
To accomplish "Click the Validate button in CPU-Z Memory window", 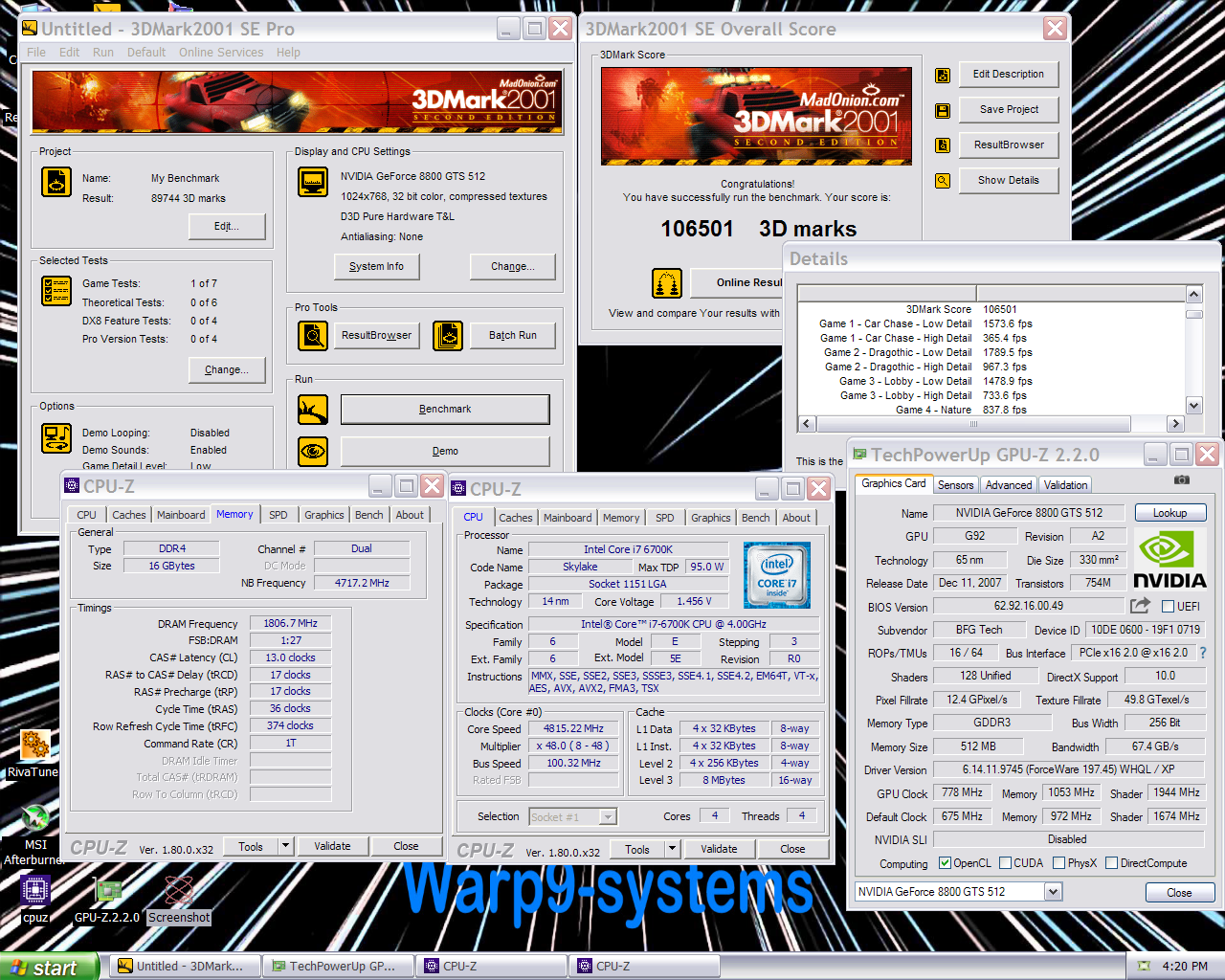I will coord(332,846).
